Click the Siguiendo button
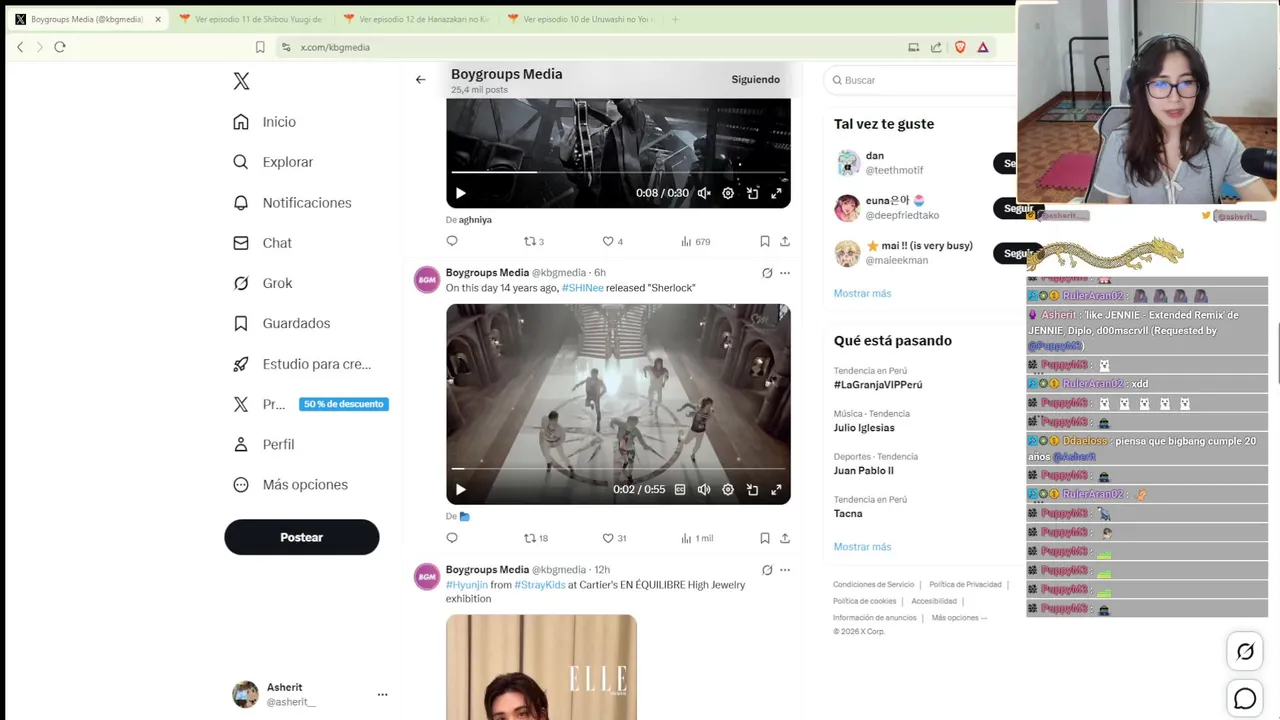 point(755,80)
